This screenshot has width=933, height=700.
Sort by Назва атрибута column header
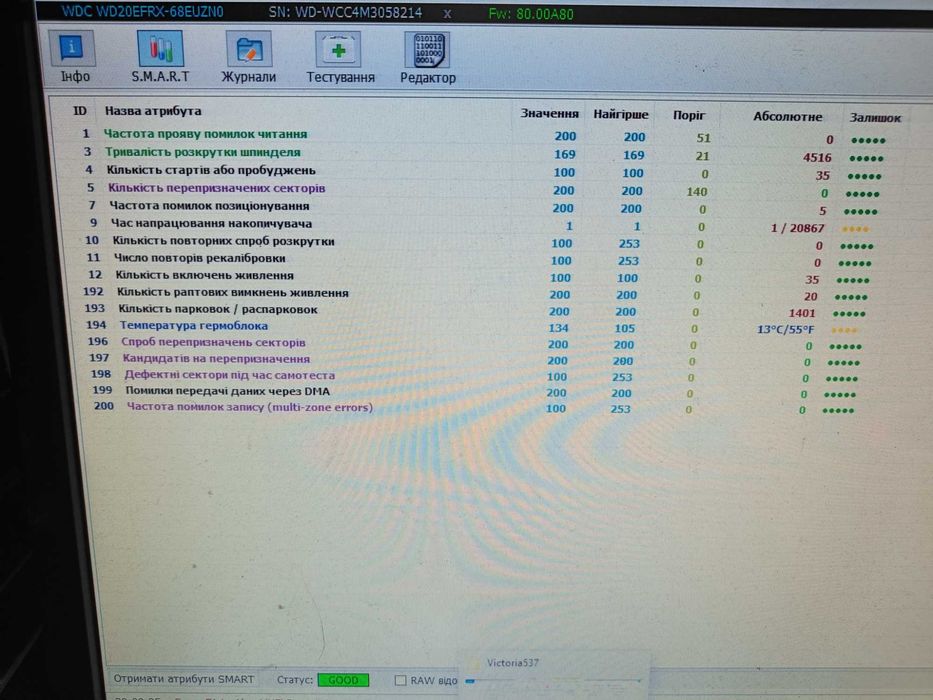153,111
